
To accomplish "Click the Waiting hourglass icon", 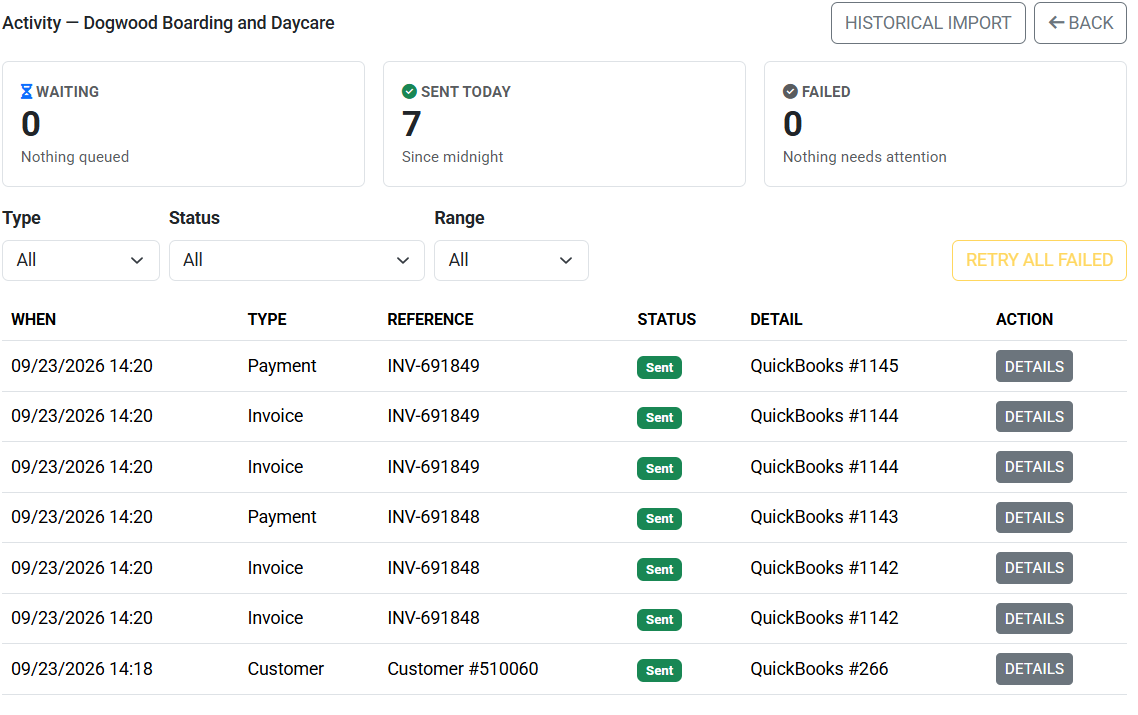I will coord(27,91).
